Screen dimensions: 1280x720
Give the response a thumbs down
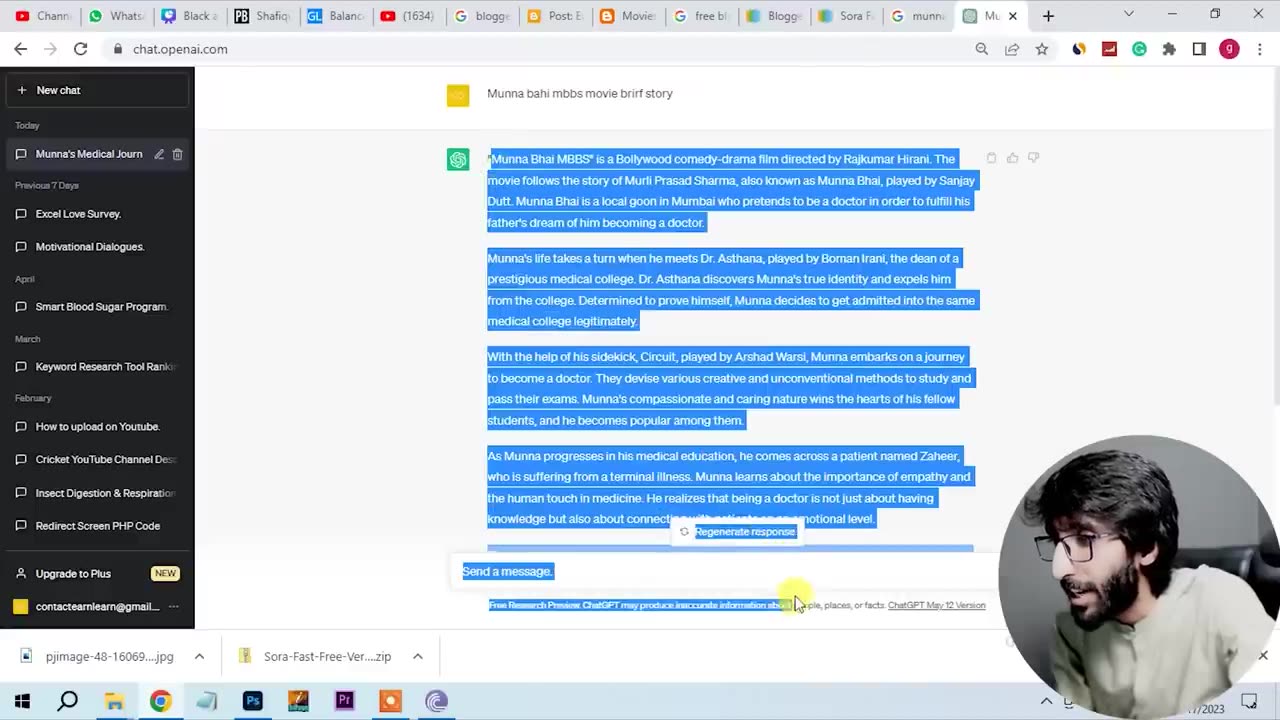tap(1033, 158)
